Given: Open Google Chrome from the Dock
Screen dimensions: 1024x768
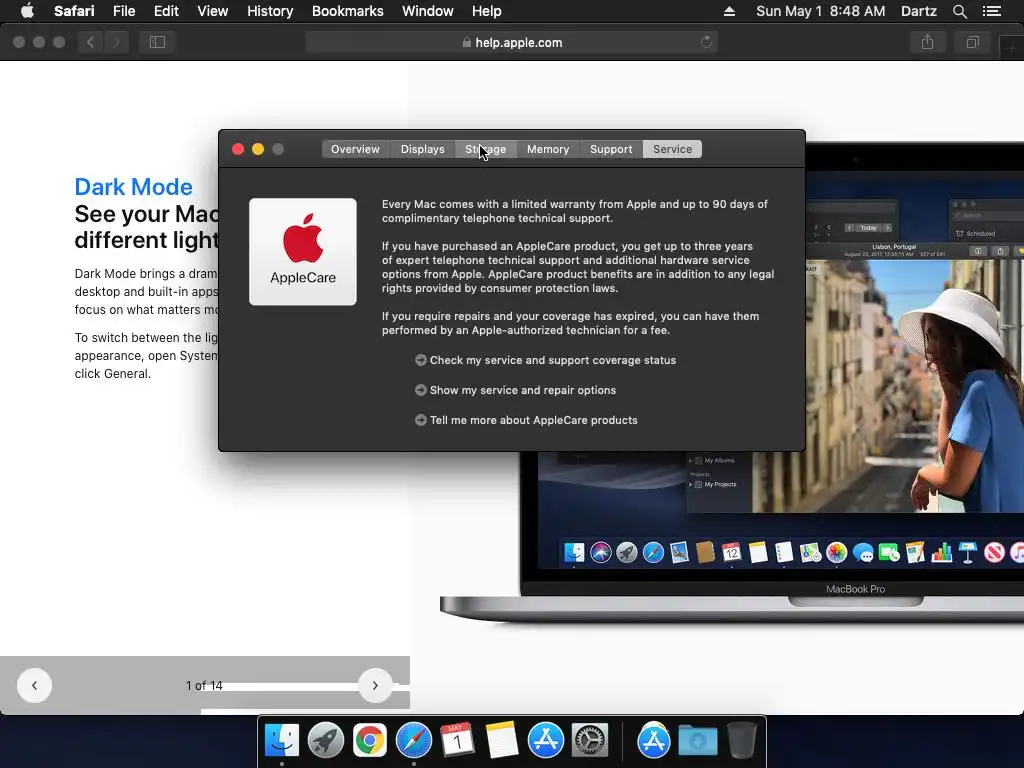Looking at the screenshot, I should click(x=370, y=741).
